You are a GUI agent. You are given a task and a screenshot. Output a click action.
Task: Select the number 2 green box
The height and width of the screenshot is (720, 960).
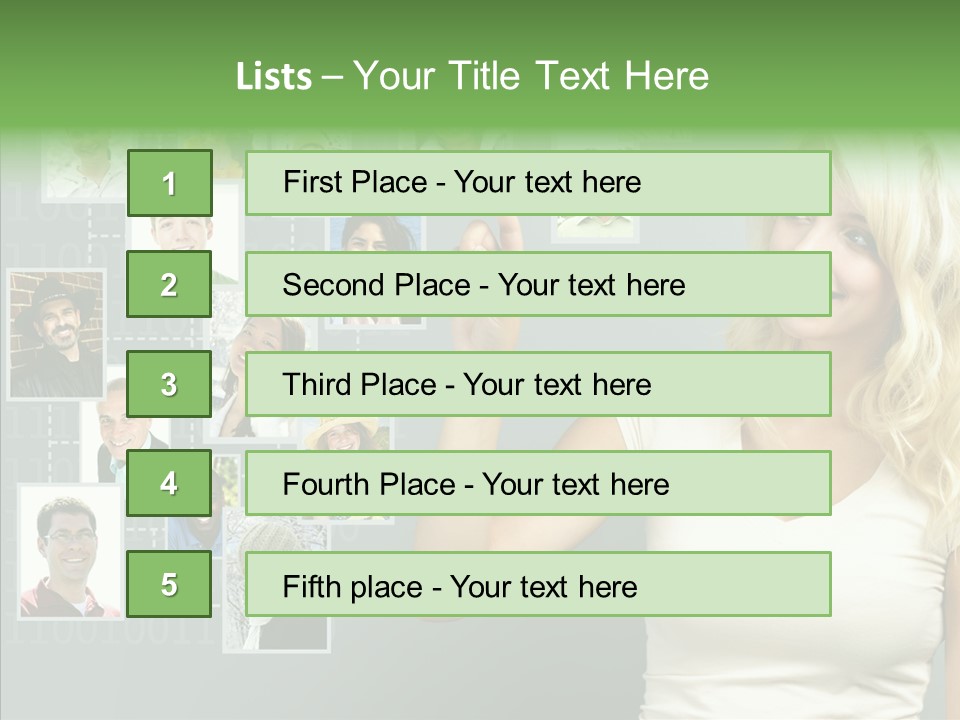click(169, 284)
